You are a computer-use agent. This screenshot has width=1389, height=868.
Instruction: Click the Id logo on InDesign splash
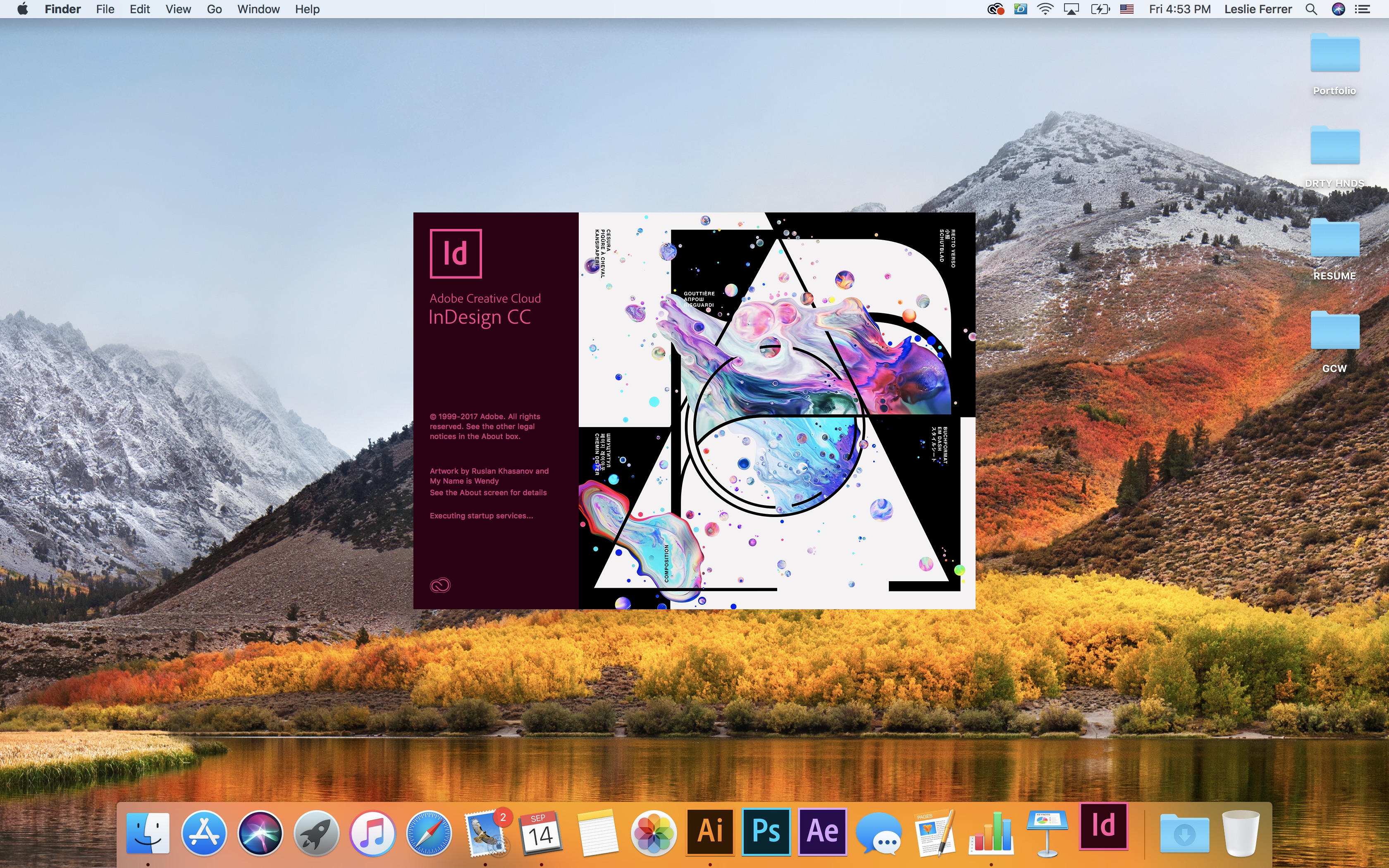click(456, 253)
